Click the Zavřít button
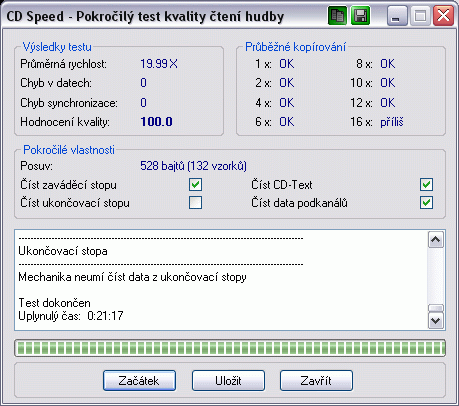This screenshot has height=406, width=459. click(x=316, y=380)
